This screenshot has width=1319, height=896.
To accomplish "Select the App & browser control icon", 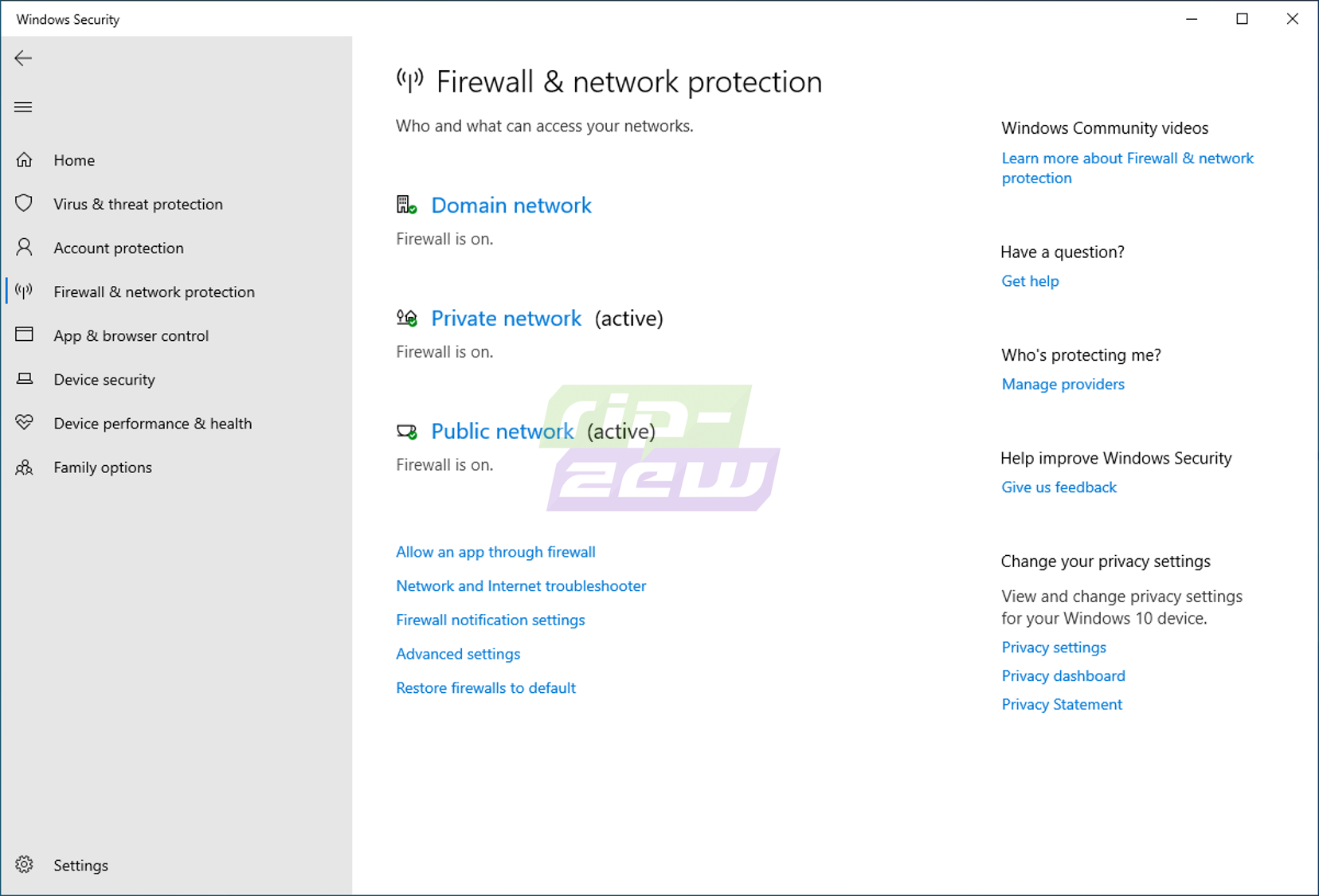I will pyautogui.click(x=25, y=335).
